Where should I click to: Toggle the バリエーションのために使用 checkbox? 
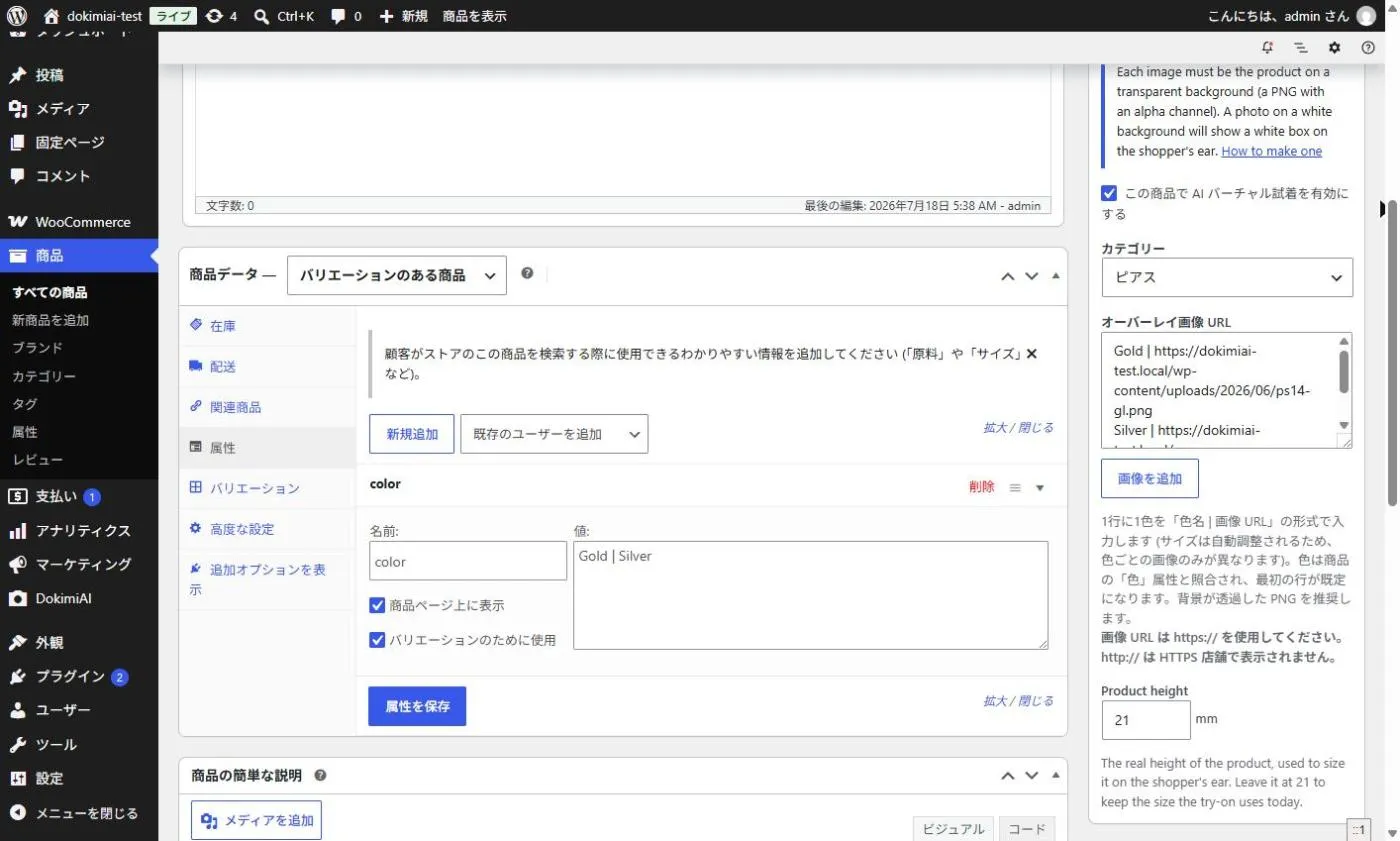(377, 640)
